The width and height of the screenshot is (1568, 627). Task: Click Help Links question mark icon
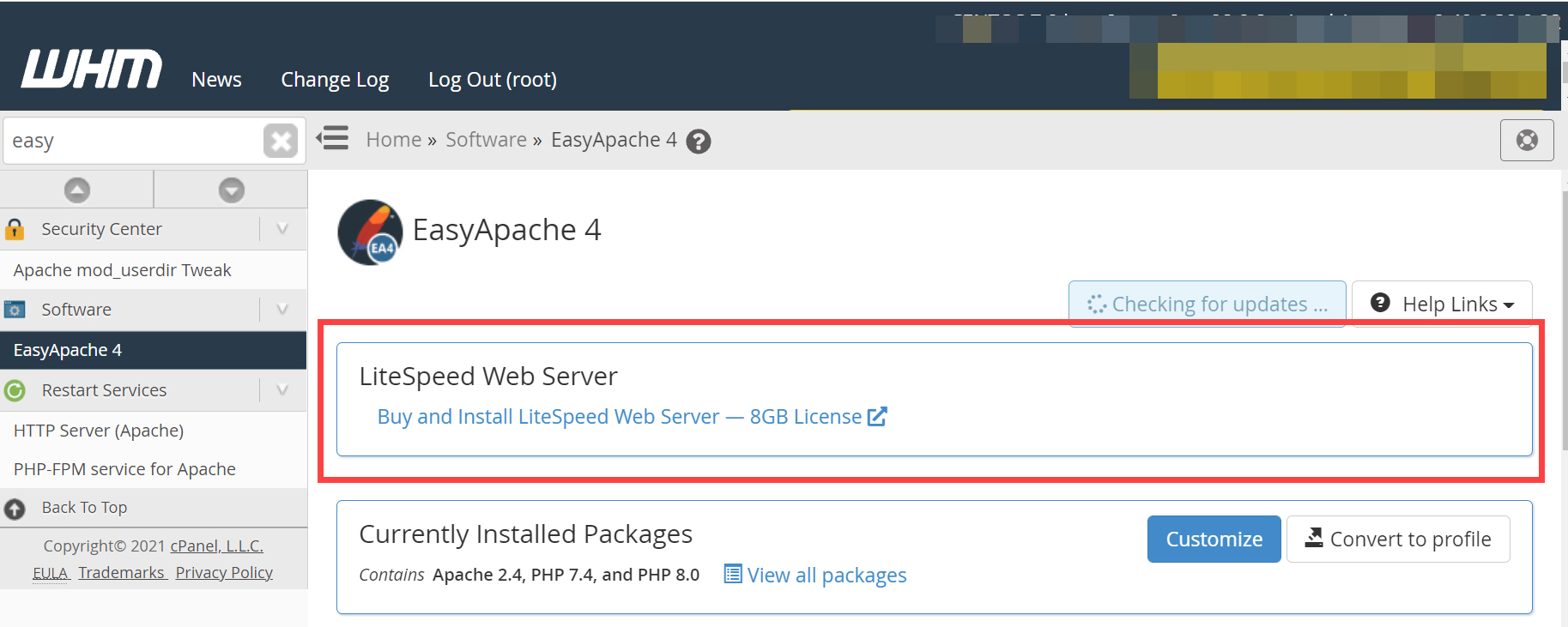click(1380, 303)
